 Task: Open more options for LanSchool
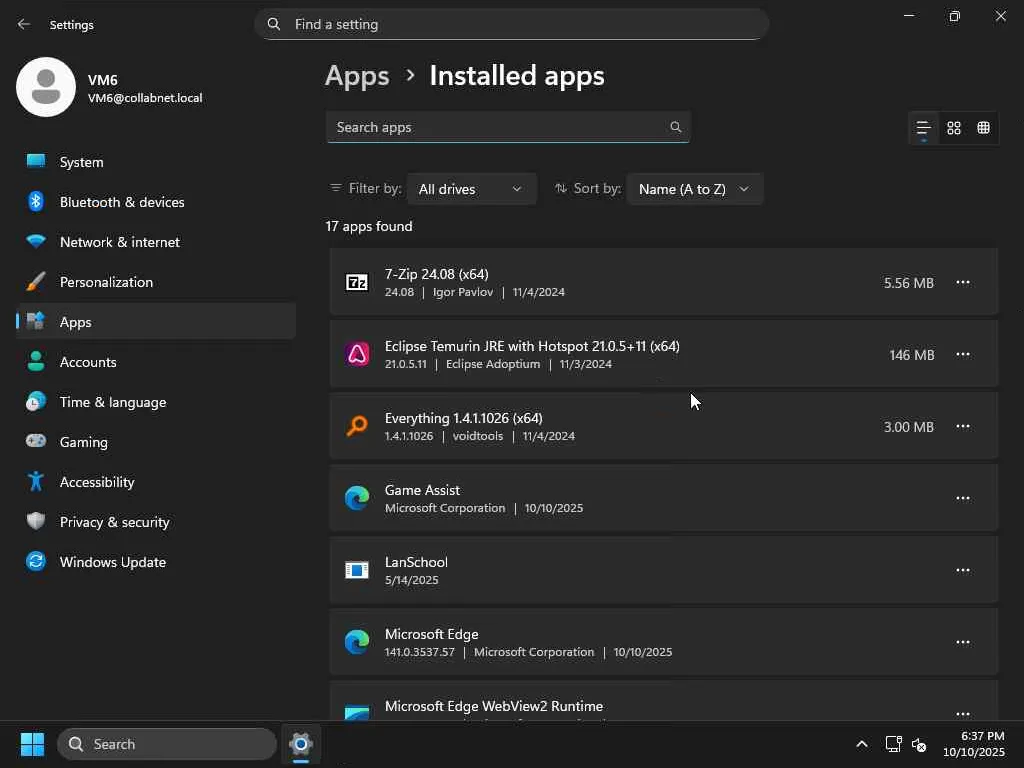963,570
